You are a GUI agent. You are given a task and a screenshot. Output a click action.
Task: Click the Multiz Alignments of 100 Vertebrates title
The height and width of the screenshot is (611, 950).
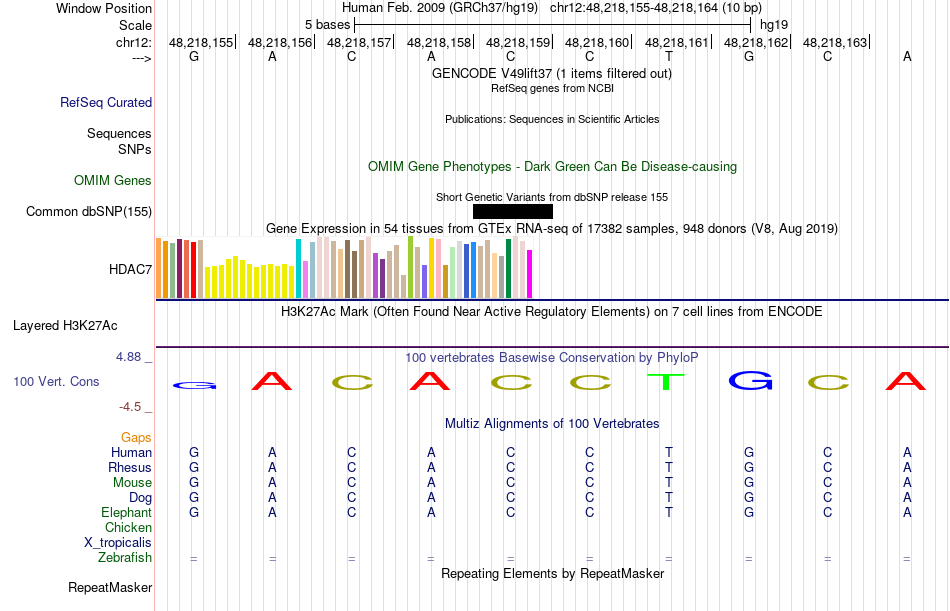click(552, 424)
